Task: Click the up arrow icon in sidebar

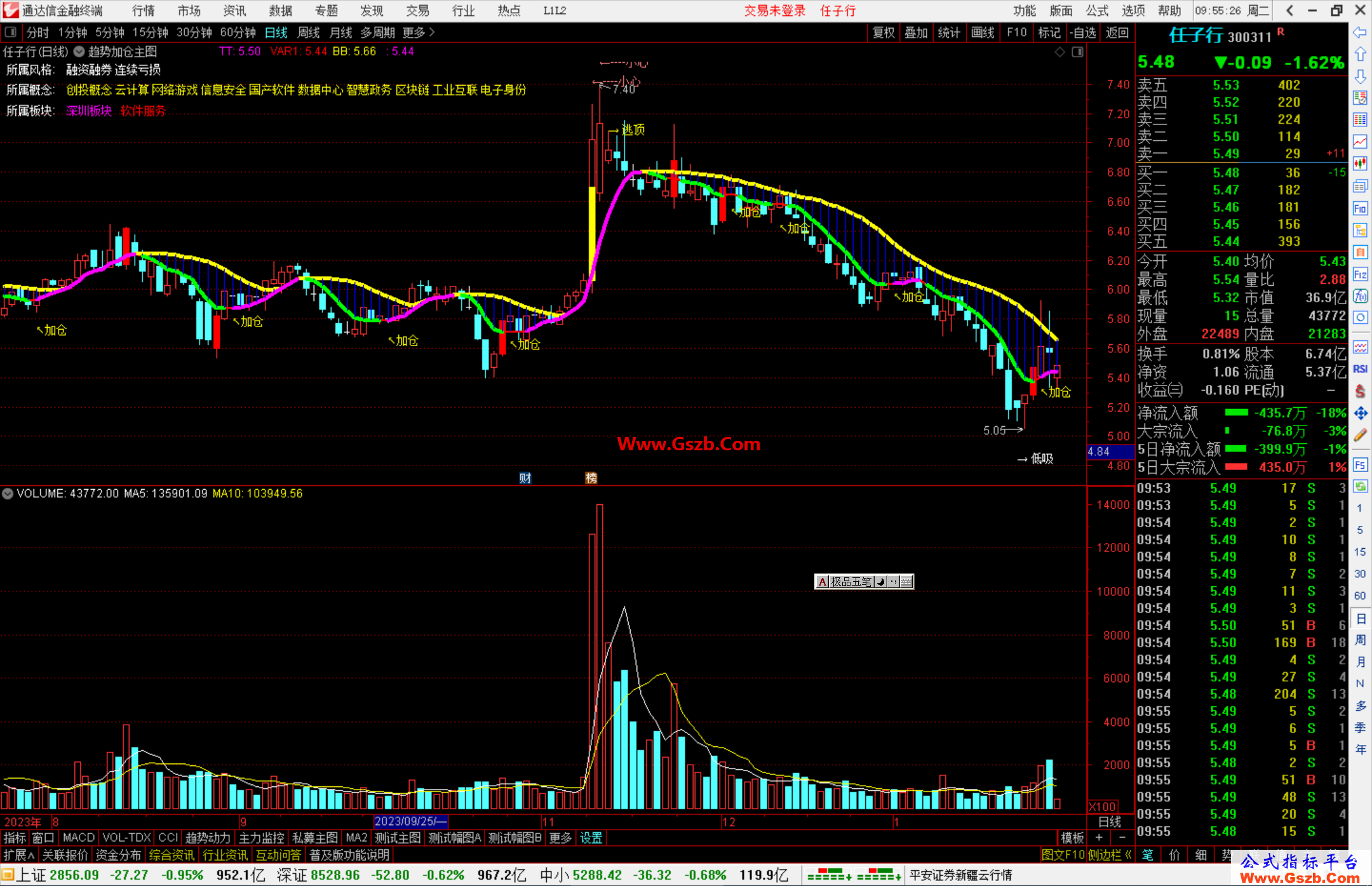Action: (x=1360, y=54)
